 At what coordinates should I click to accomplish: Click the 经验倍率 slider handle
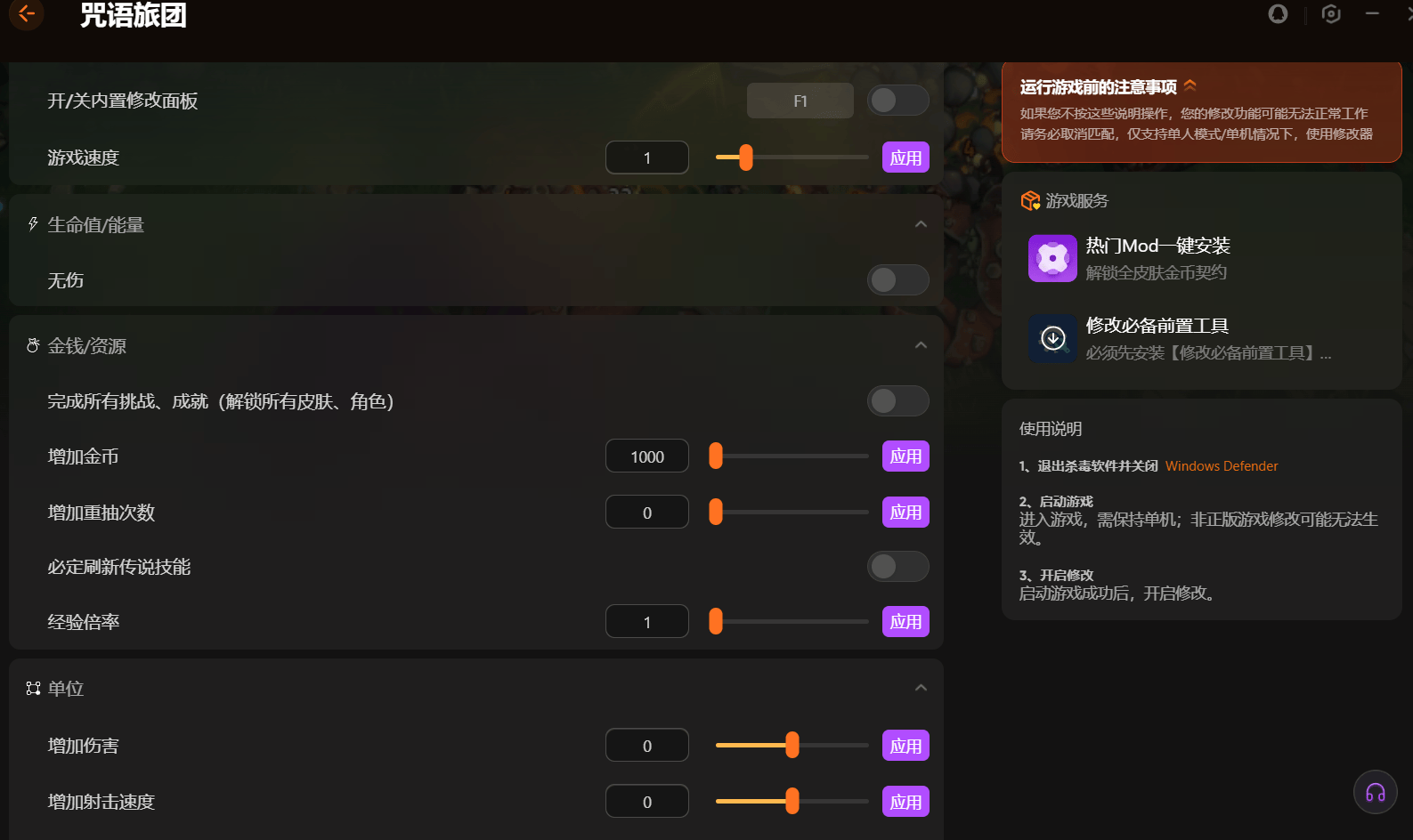click(x=716, y=622)
